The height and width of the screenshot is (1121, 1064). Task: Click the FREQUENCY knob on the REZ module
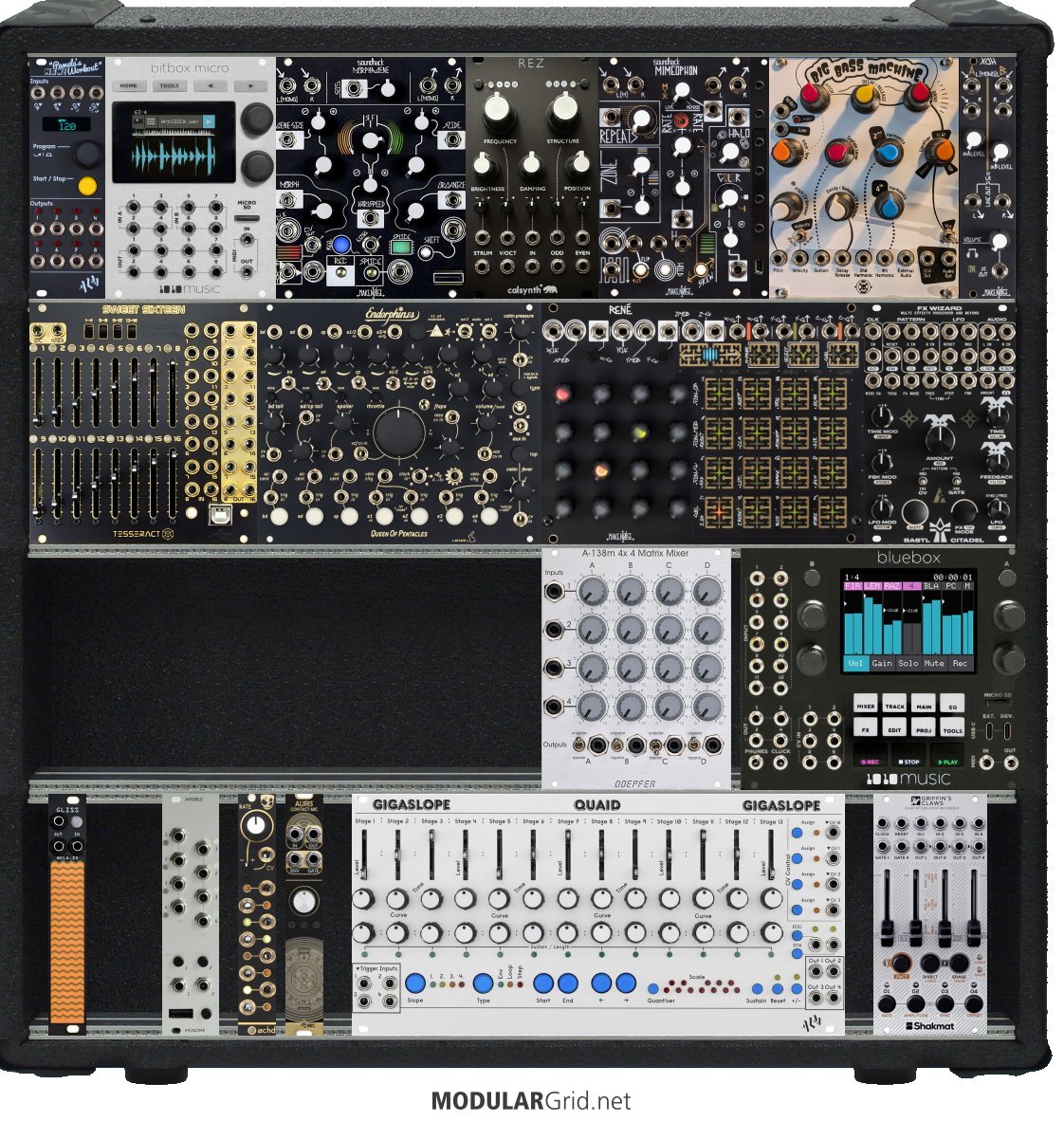(x=499, y=109)
